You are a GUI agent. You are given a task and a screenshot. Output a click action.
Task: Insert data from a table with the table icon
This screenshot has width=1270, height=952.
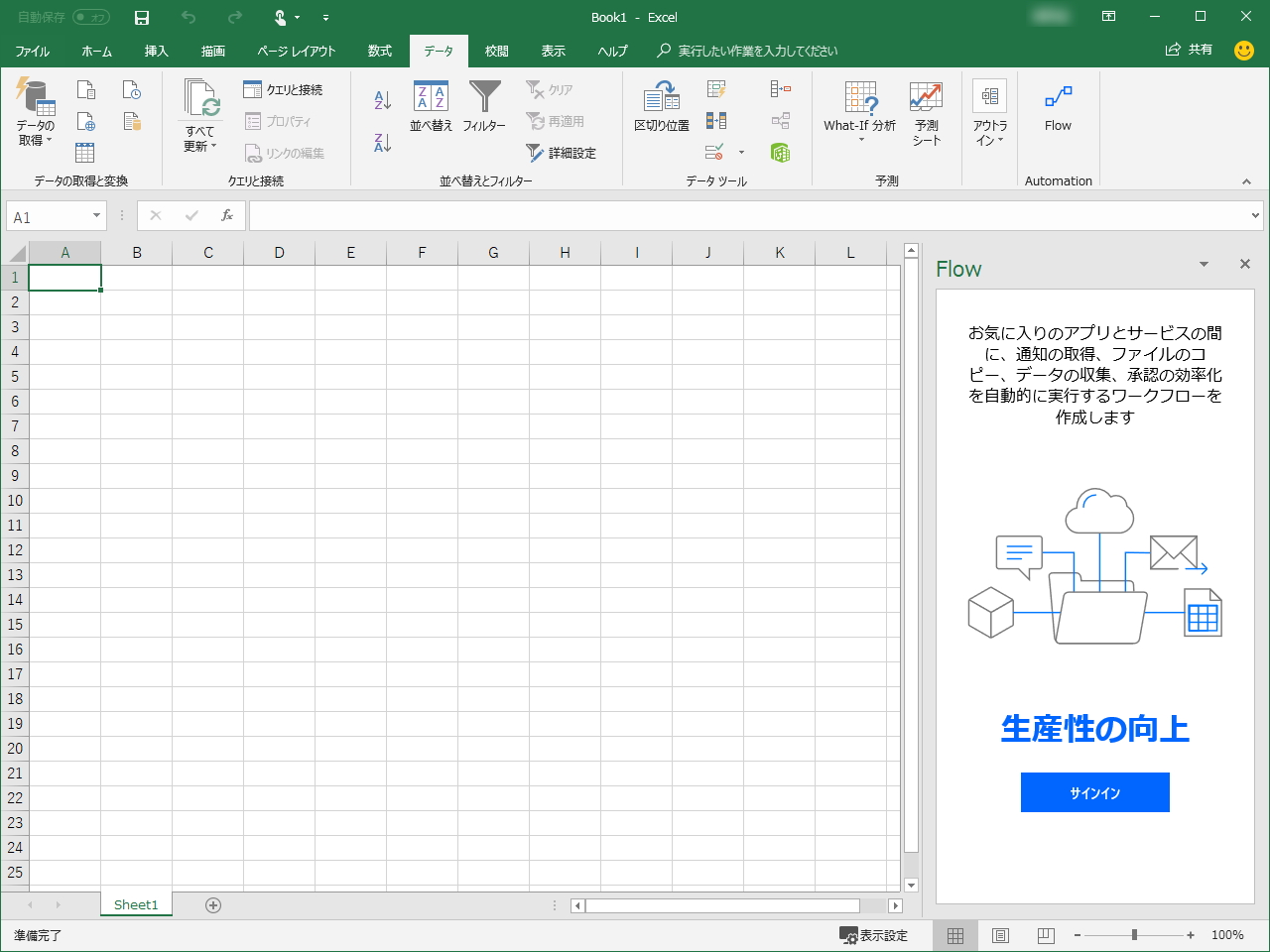(x=85, y=154)
